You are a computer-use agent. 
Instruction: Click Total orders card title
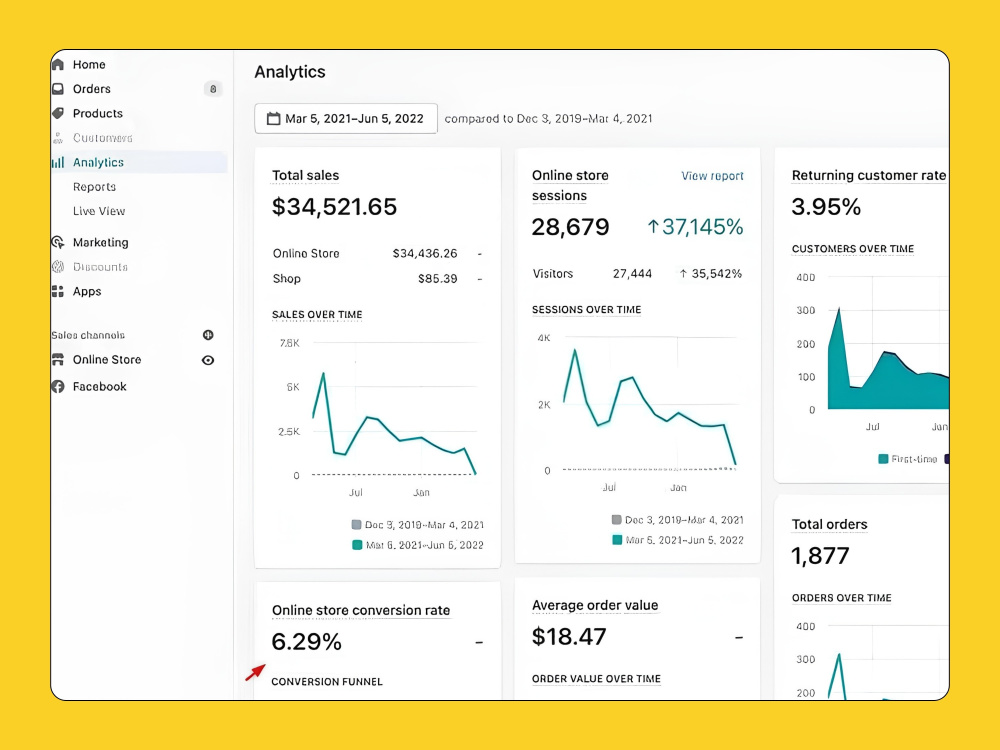[829, 524]
